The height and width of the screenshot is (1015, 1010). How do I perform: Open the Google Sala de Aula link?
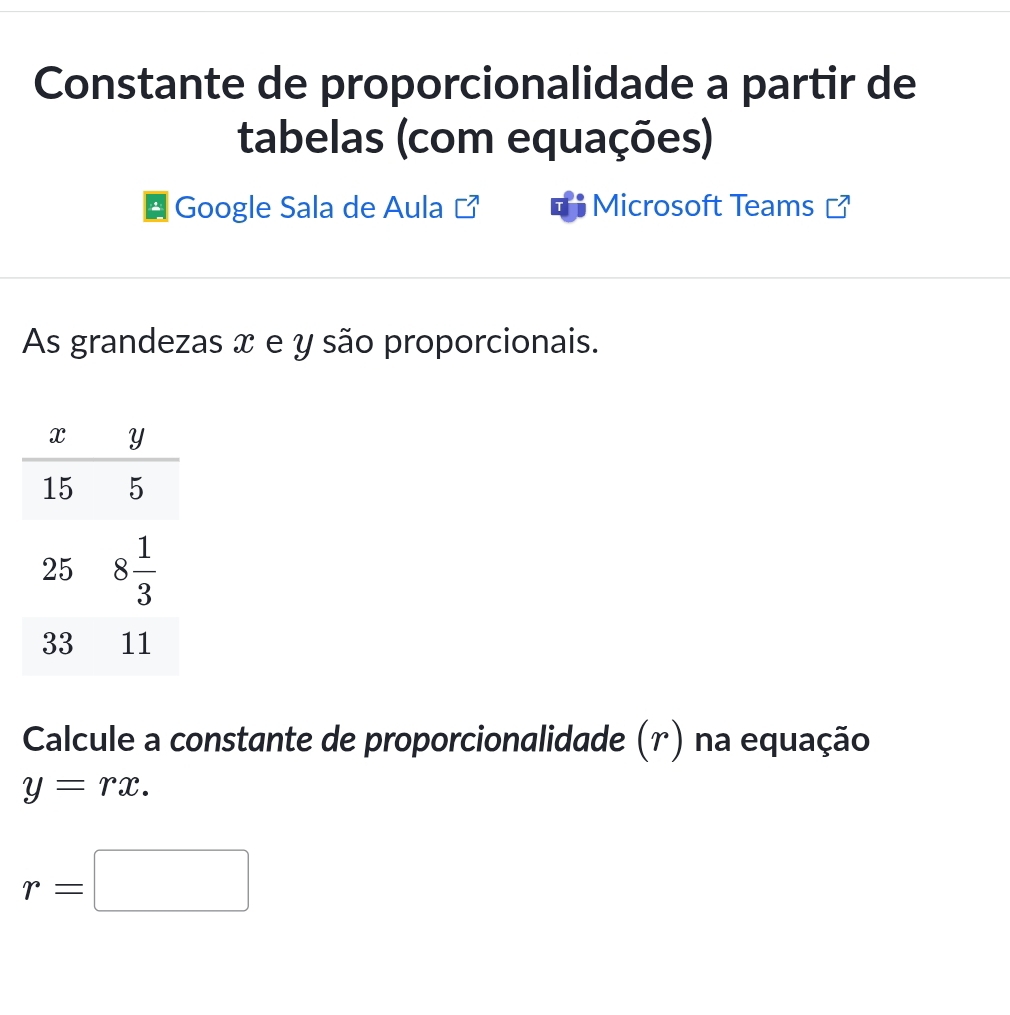click(x=308, y=208)
